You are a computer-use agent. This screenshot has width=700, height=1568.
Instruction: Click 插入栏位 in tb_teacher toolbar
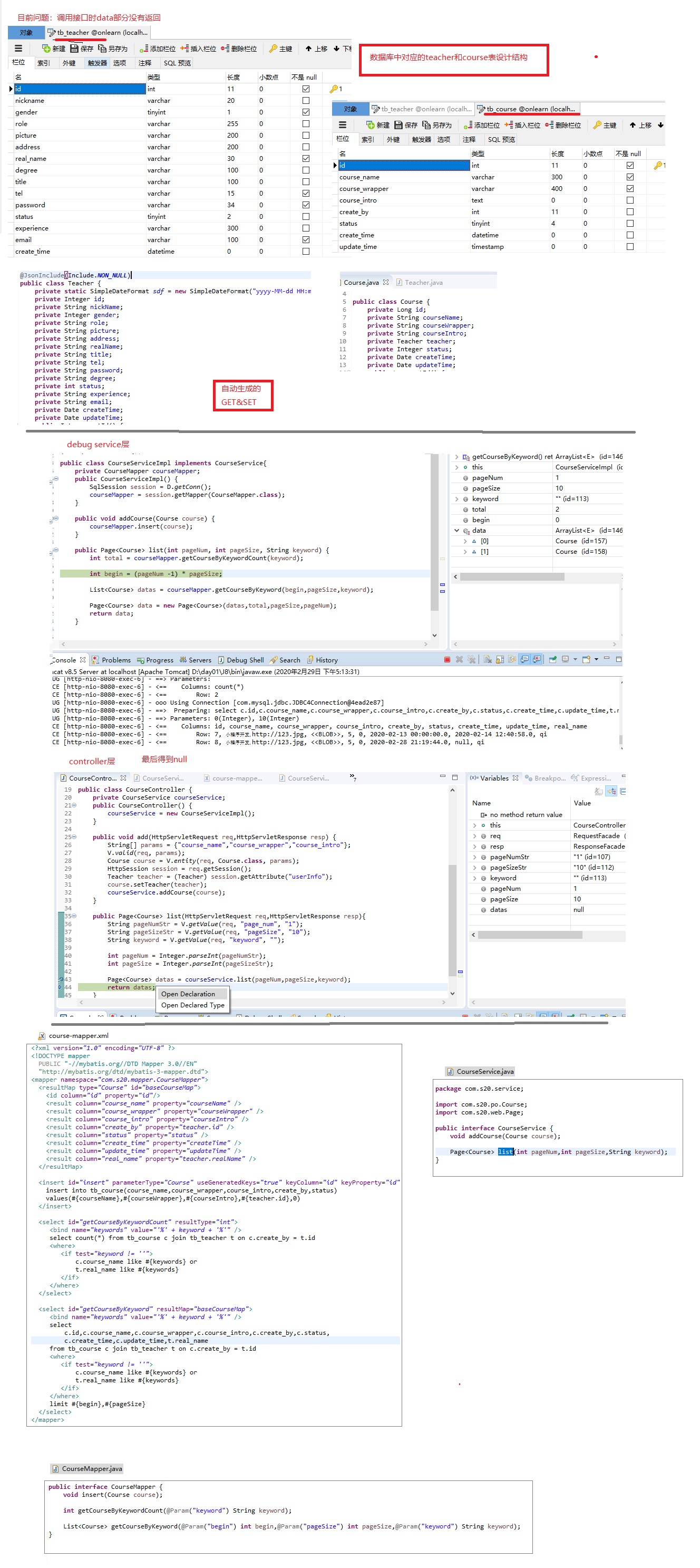tap(198, 49)
